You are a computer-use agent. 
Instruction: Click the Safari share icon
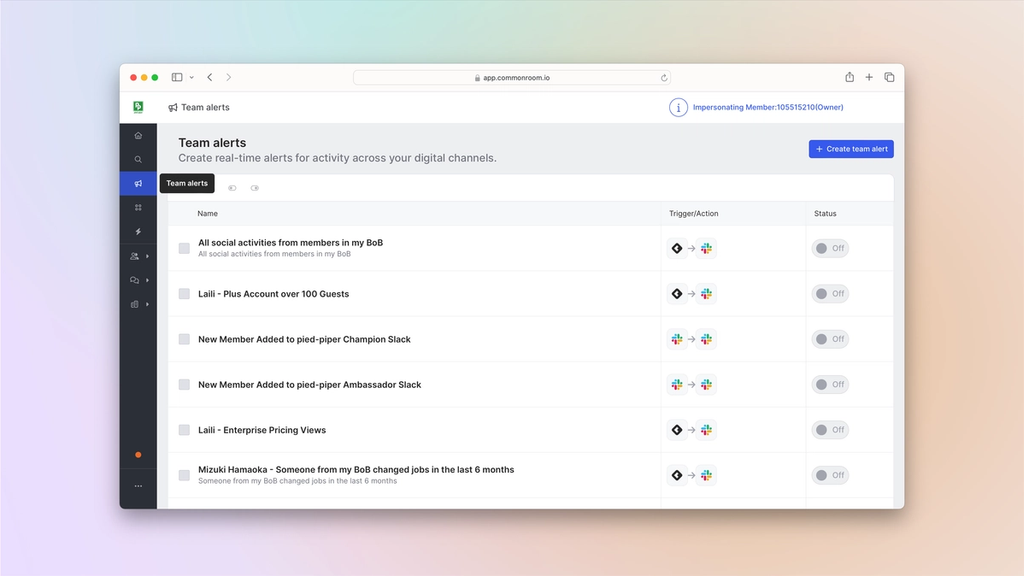pyautogui.click(x=849, y=77)
